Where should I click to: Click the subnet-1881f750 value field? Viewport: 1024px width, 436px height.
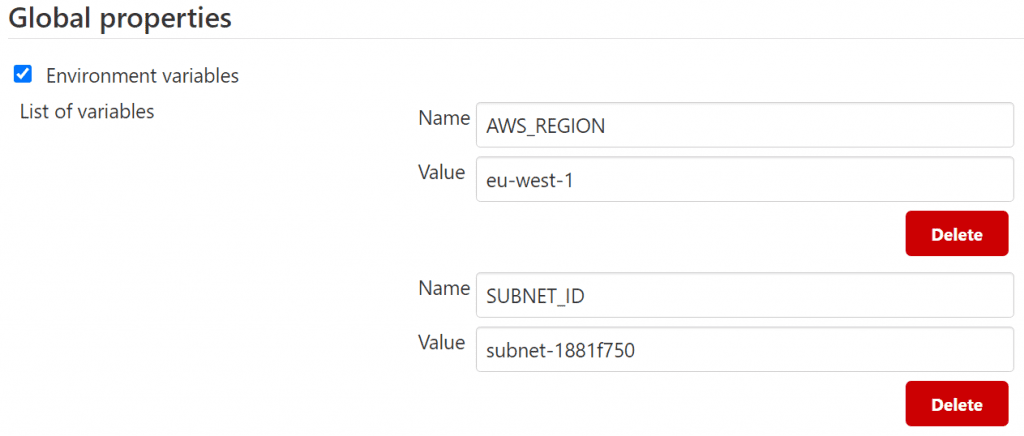click(745, 349)
